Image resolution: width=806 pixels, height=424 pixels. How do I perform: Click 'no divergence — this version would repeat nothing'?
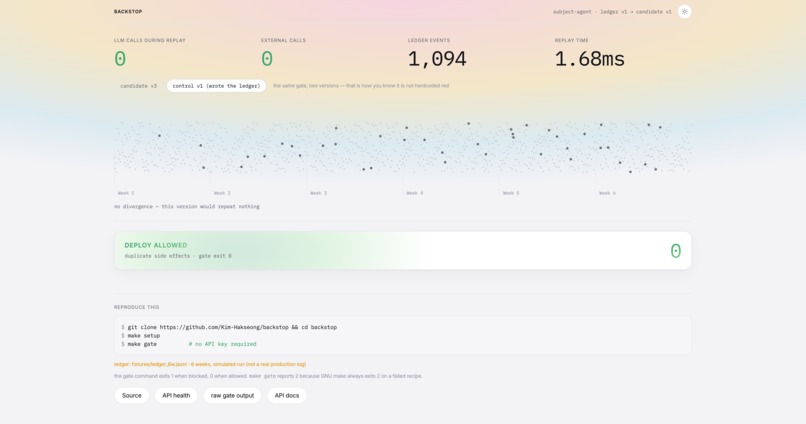point(187,207)
